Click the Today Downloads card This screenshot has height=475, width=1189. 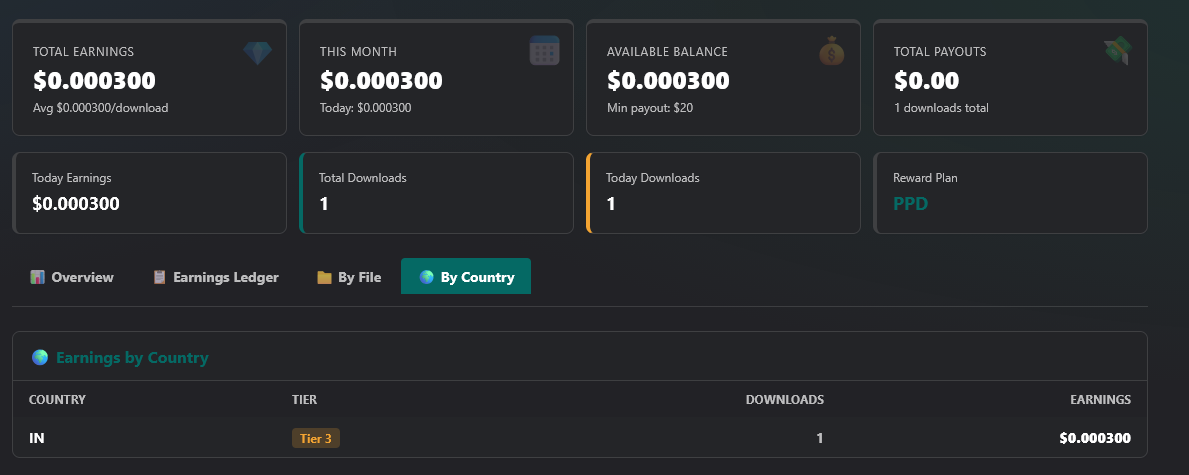723,193
